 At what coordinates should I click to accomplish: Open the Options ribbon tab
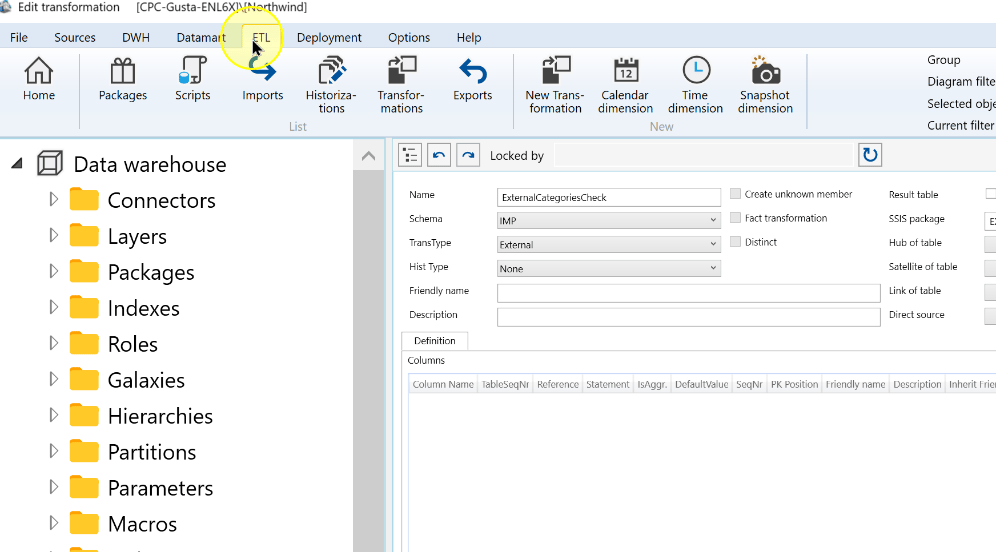click(x=409, y=37)
